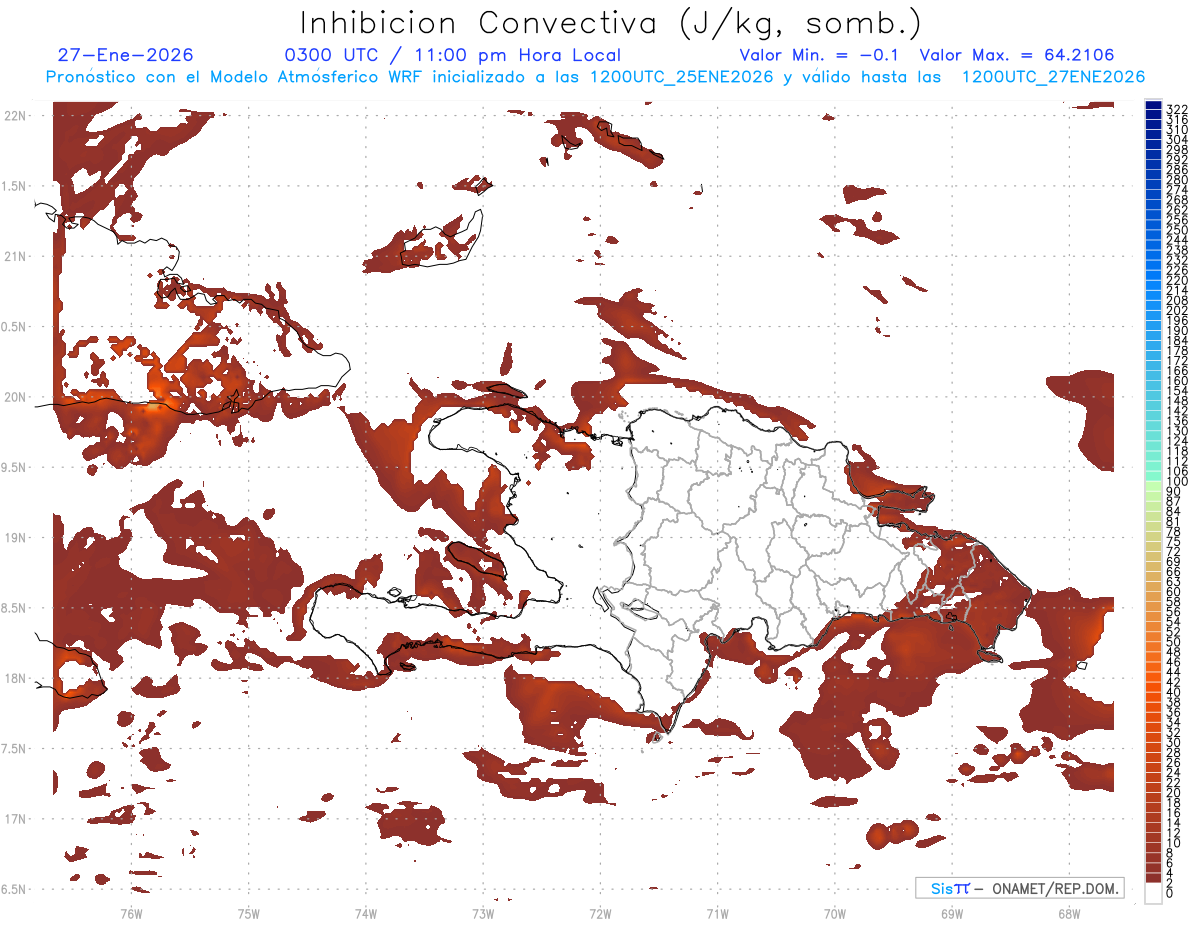Click the pale green 100 colorbar swatch

tap(1154, 486)
